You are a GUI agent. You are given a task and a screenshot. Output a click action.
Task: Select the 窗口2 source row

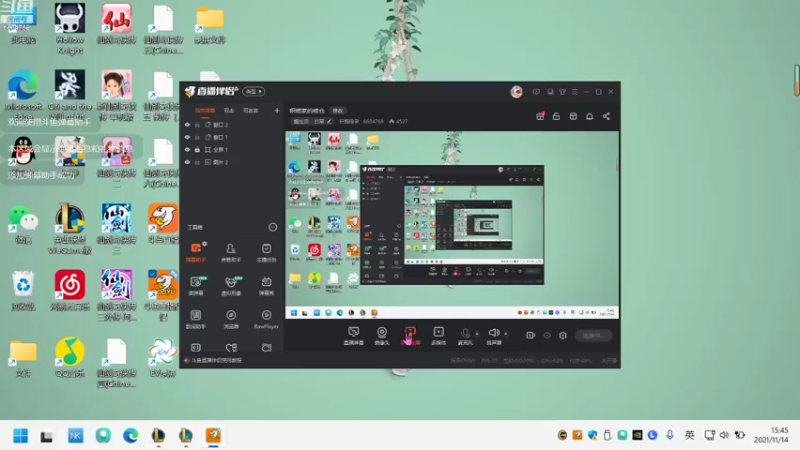232,124
